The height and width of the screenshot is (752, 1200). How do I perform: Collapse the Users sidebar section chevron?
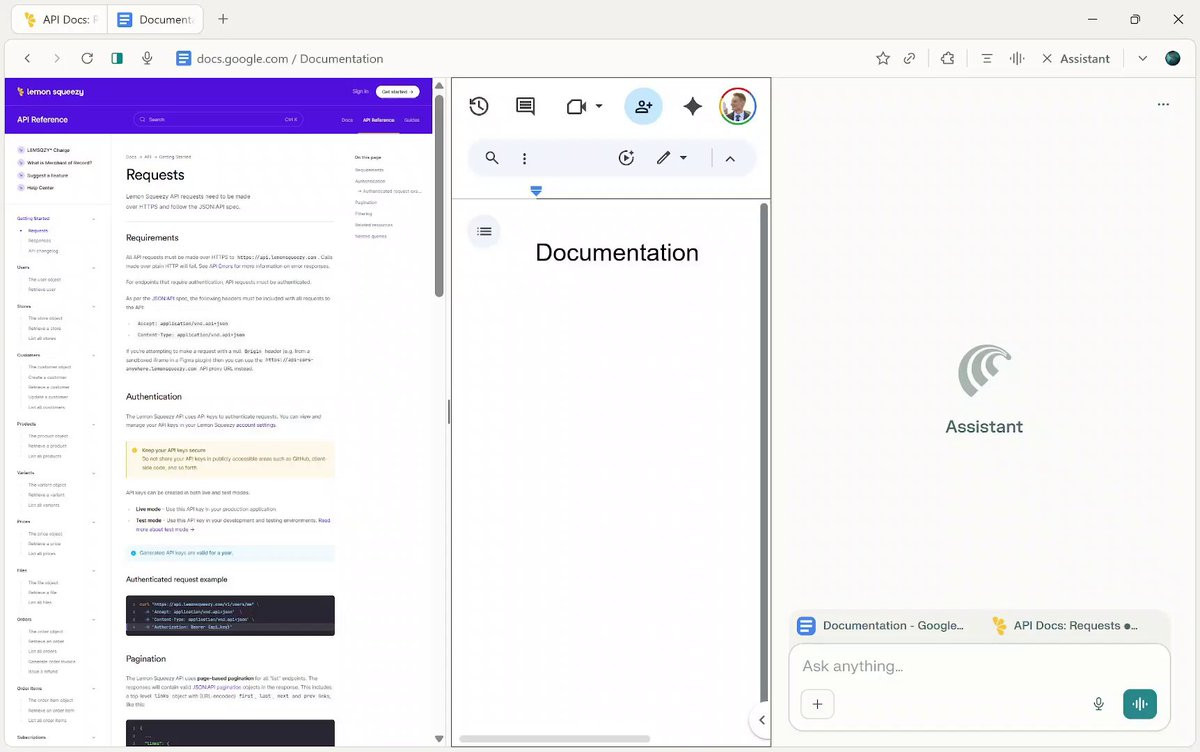click(x=94, y=267)
